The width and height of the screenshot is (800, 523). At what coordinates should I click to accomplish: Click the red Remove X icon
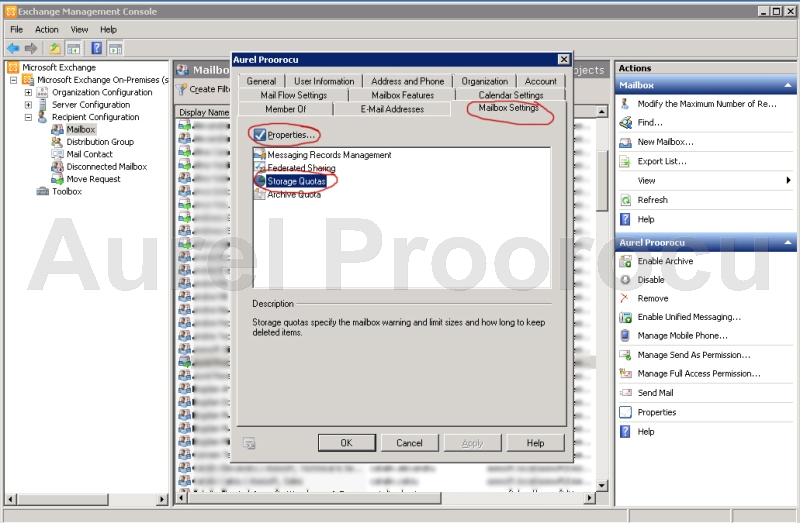(x=624, y=298)
